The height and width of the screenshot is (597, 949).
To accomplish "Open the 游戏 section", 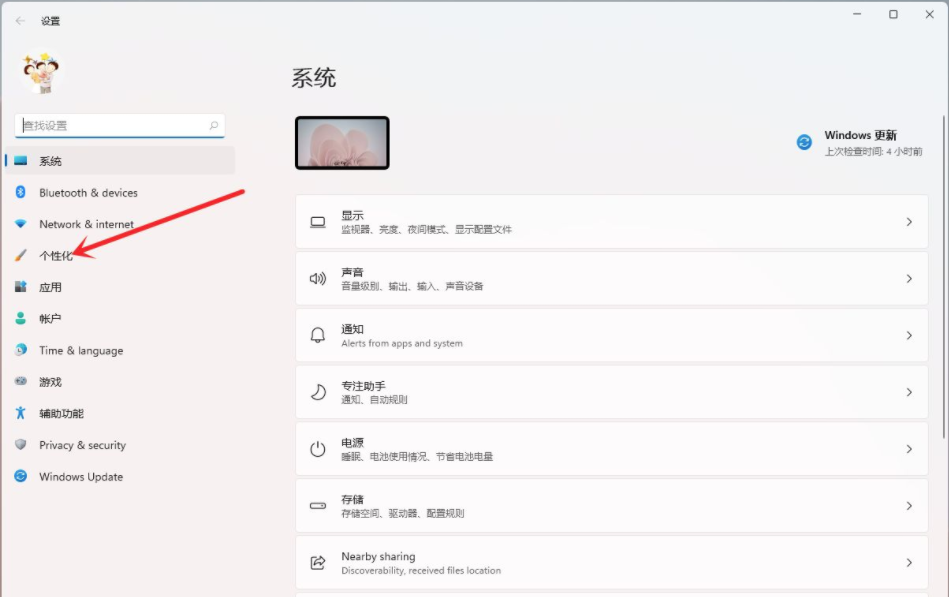I will tap(120, 381).
